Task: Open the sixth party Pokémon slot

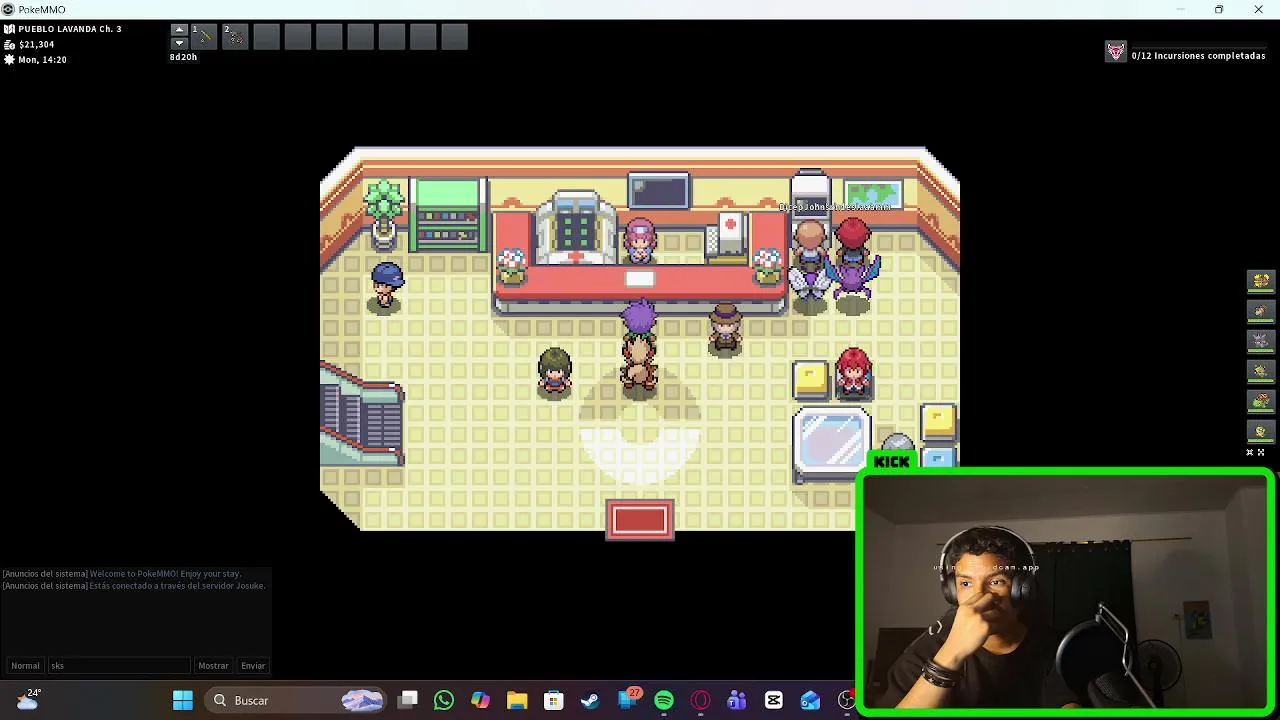Action: tap(1260, 431)
